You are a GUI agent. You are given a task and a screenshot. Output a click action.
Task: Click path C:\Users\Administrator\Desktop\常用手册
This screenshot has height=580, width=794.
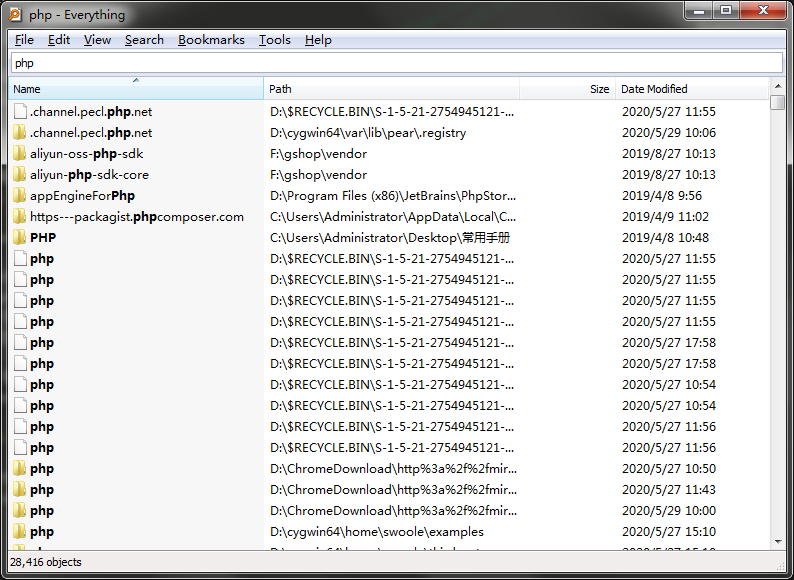pyautogui.click(x=390, y=238)
